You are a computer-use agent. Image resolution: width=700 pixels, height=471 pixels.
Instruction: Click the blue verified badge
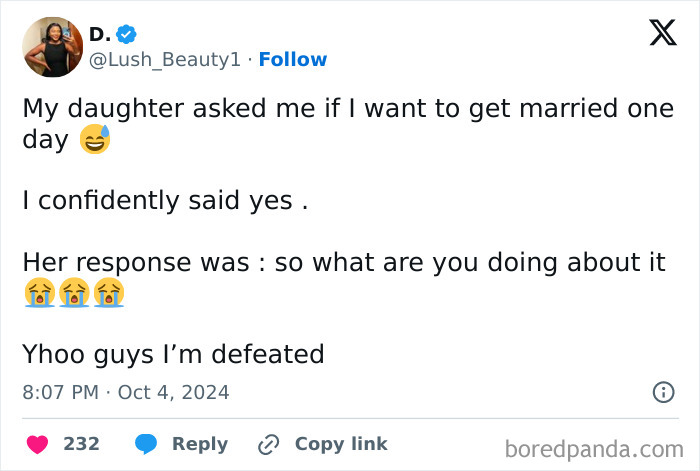click(127, 35)
